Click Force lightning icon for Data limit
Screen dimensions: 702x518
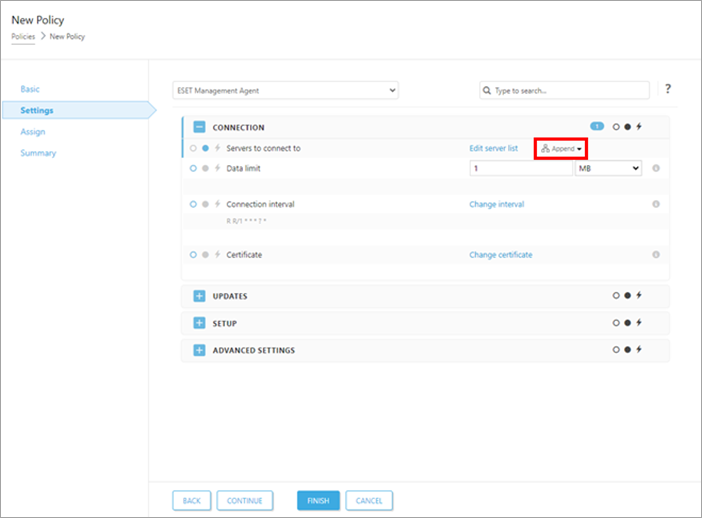pos(218,168)
